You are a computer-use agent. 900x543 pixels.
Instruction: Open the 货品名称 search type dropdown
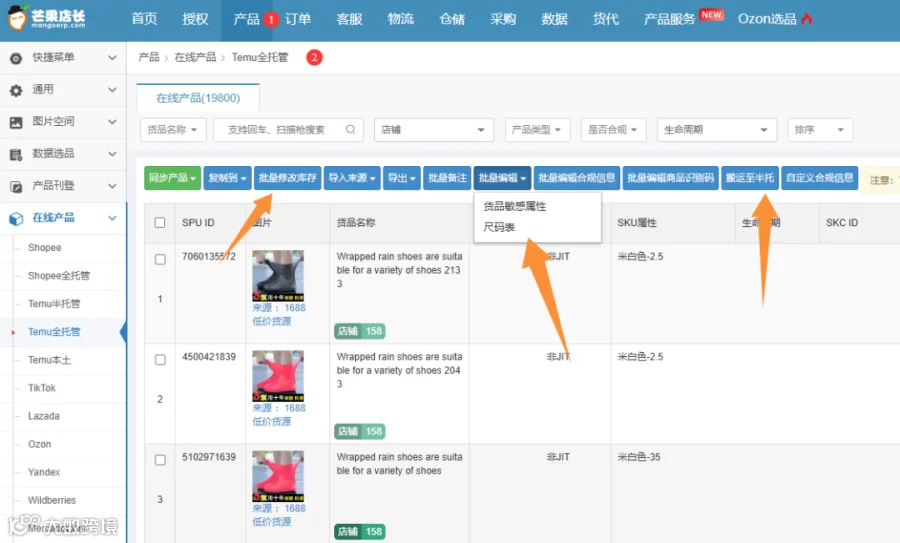[173, 130]
